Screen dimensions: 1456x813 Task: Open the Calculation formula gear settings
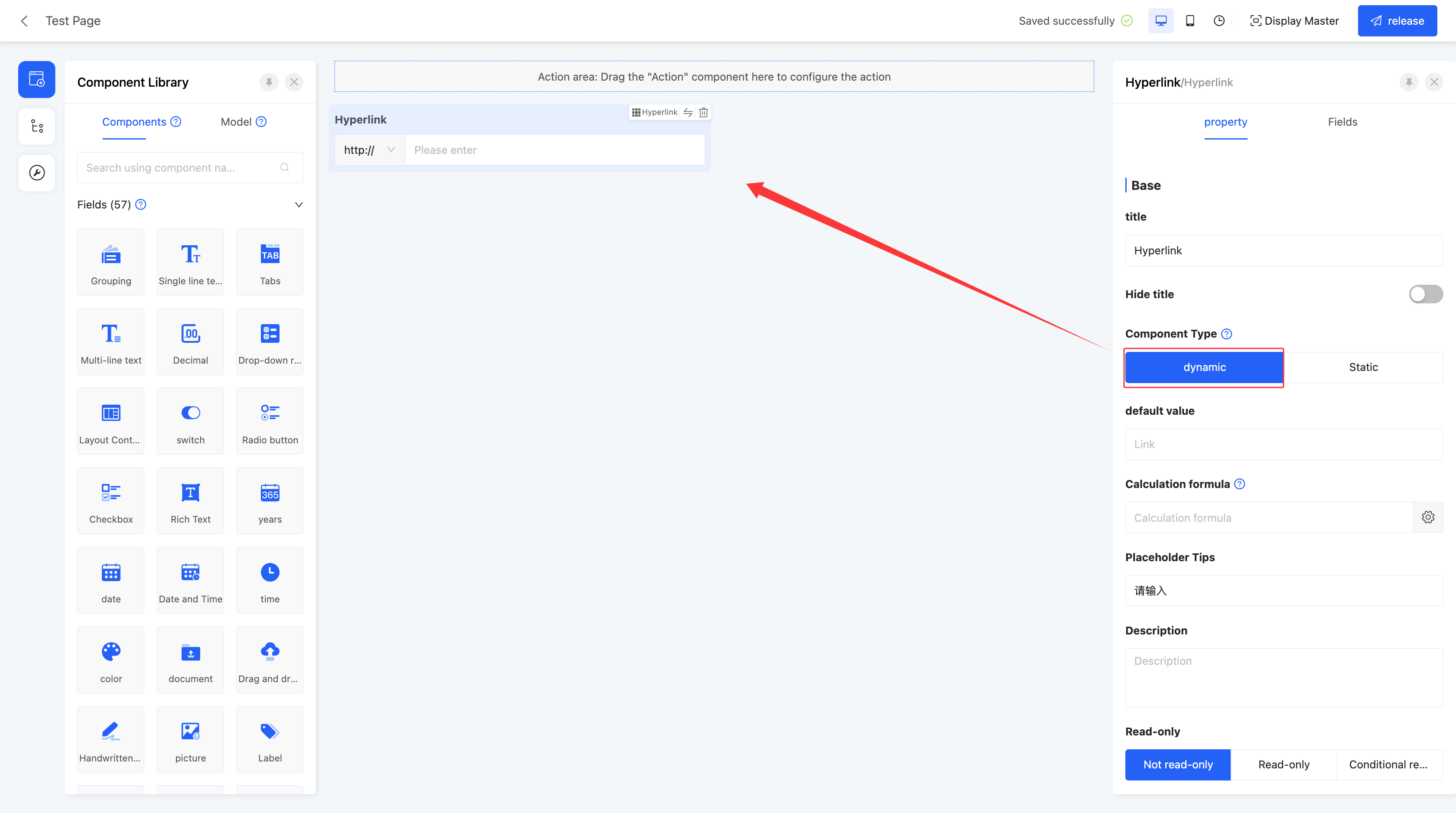(x=1428, y=517)
